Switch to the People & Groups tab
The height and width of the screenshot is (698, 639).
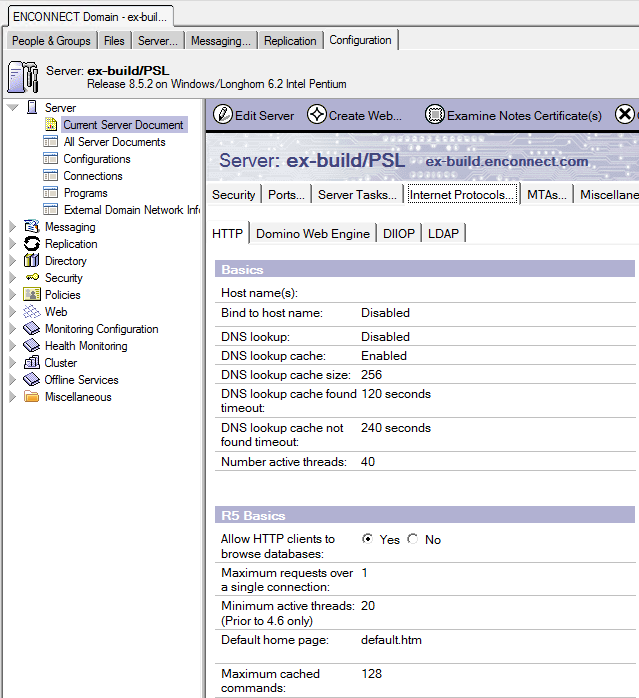tap(51, 41)
